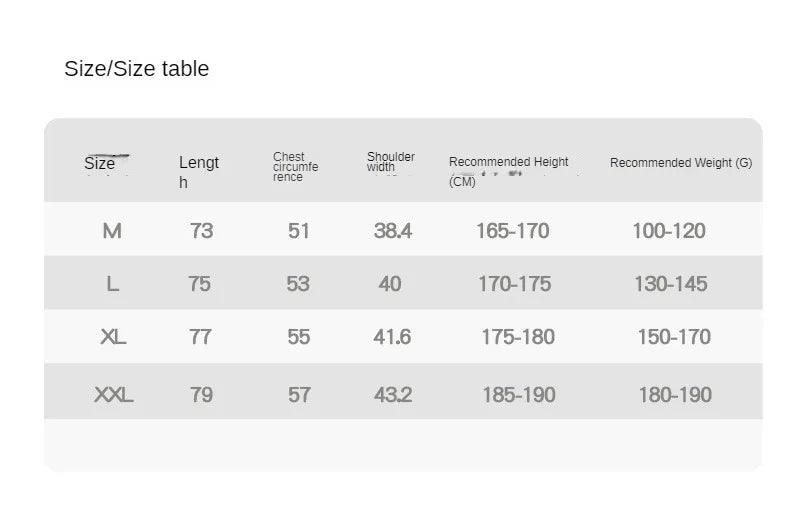Select the shoulder width value 38.4
800x521 pixels.
[x=393, y=231]
